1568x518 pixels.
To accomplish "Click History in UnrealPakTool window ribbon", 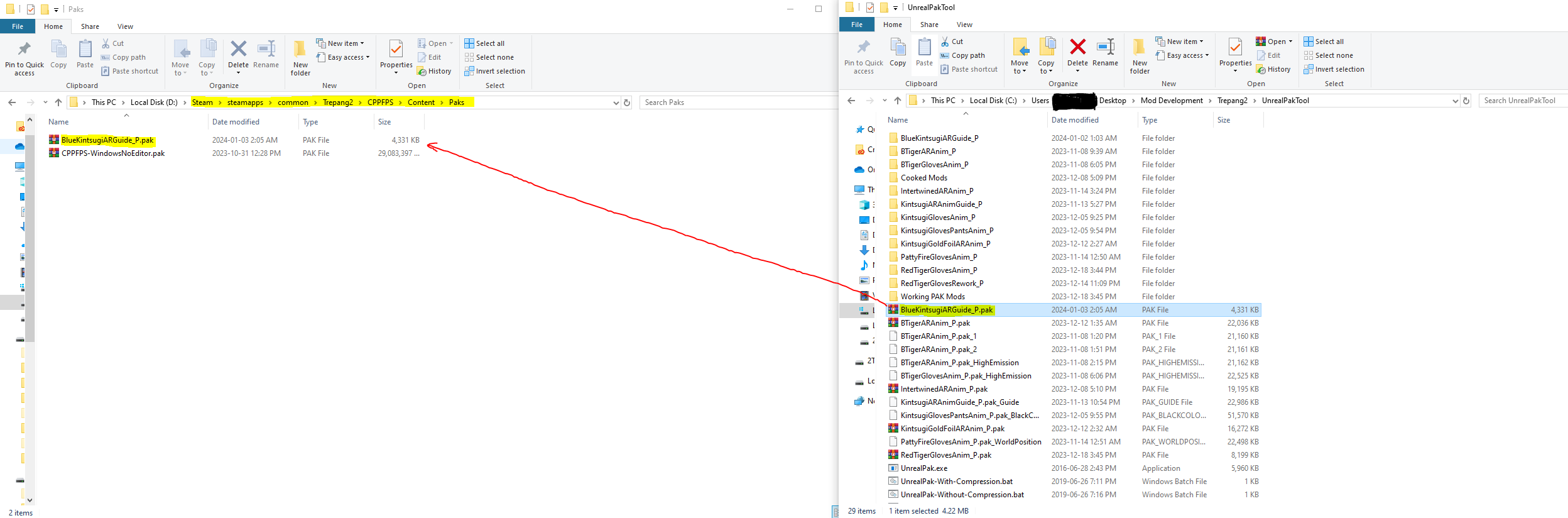I will tap(1273, 69).
